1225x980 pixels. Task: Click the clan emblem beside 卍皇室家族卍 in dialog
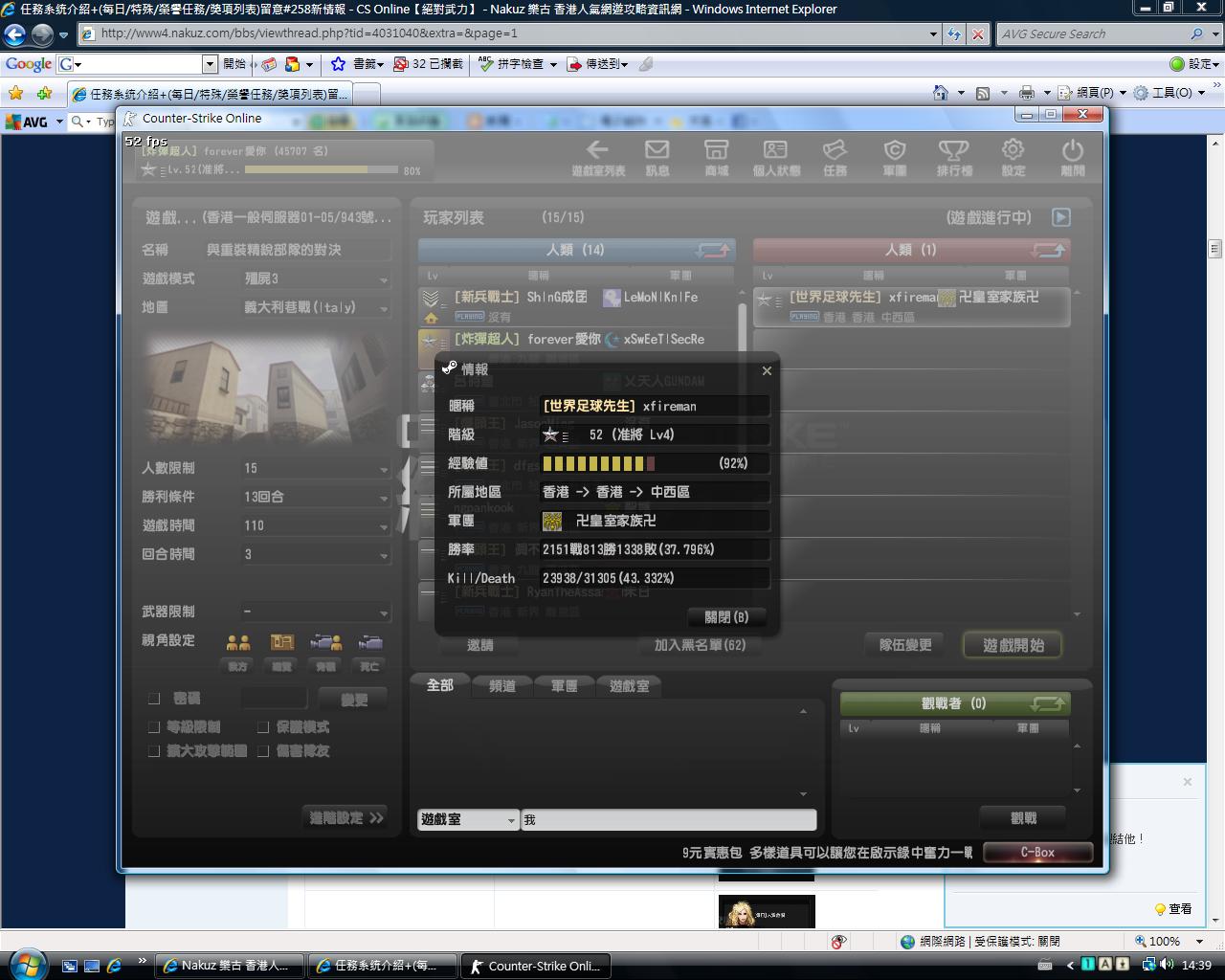(552, 521)
